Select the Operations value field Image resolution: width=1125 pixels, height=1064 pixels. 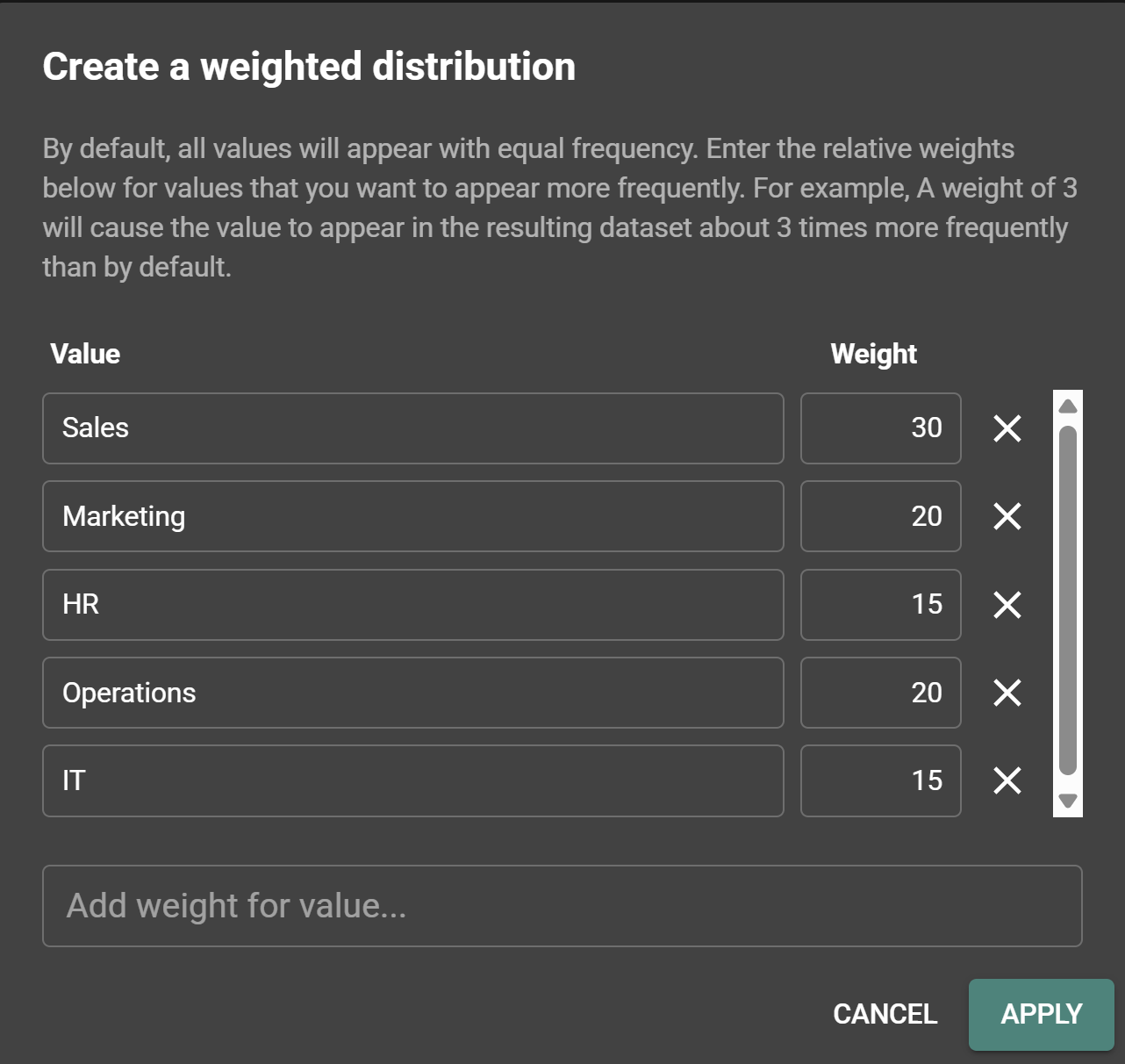click(x=412, y=693)
